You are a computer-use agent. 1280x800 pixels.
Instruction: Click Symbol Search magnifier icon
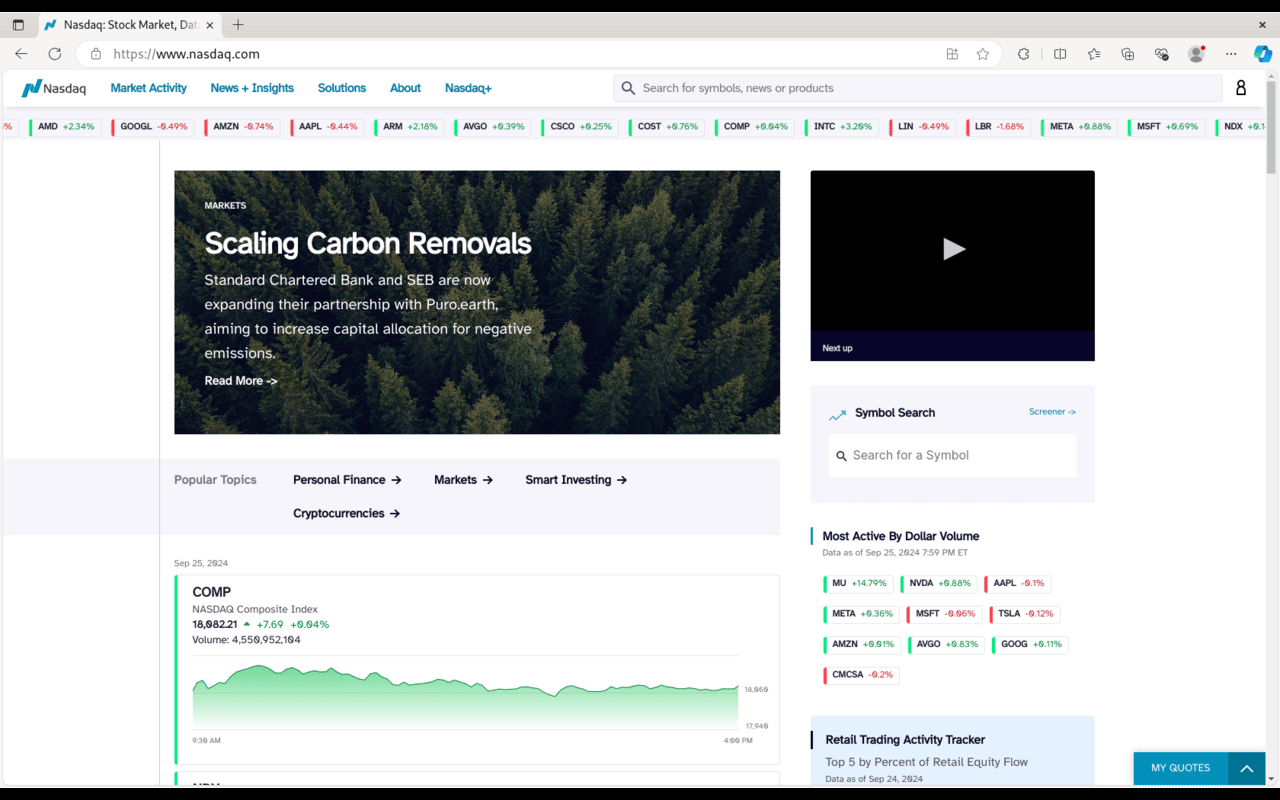842,455
